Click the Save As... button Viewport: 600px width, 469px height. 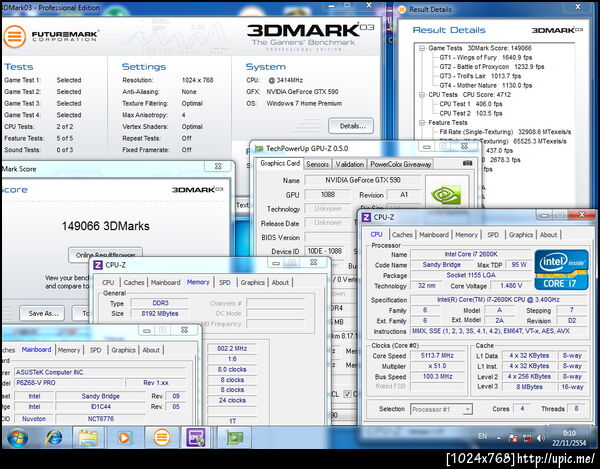(x=42, y=313)
